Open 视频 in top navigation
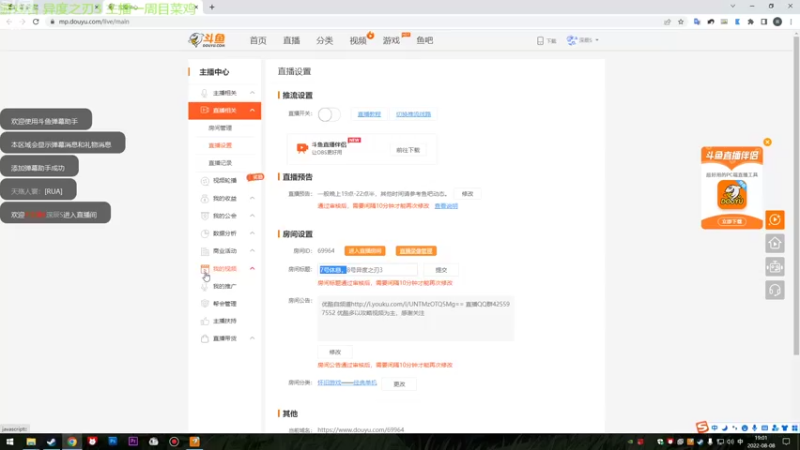Image resolution: width=800 pixels, height=450 pixels. point(358,40)
